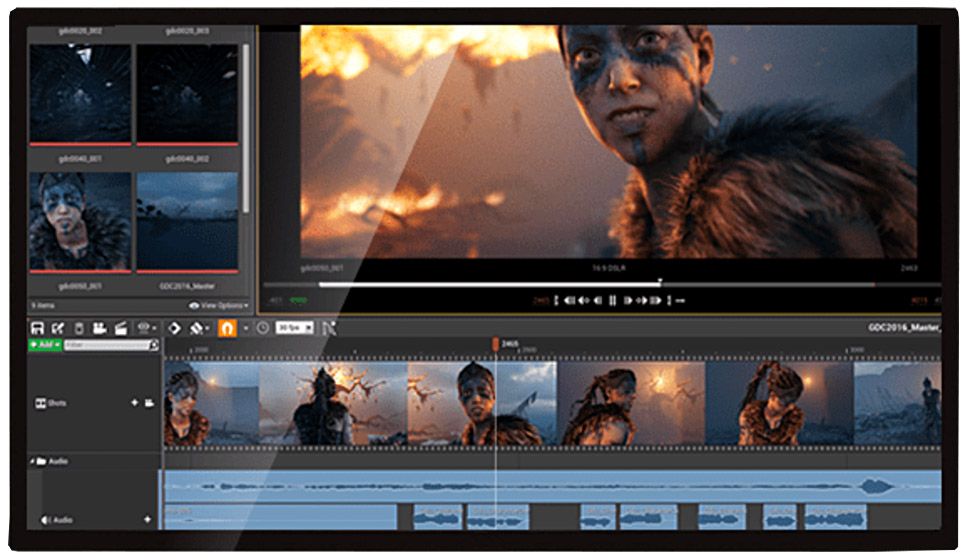Click the camera icon on Shots track
This screenshot has width=970, height=559.
coord(149,403)
